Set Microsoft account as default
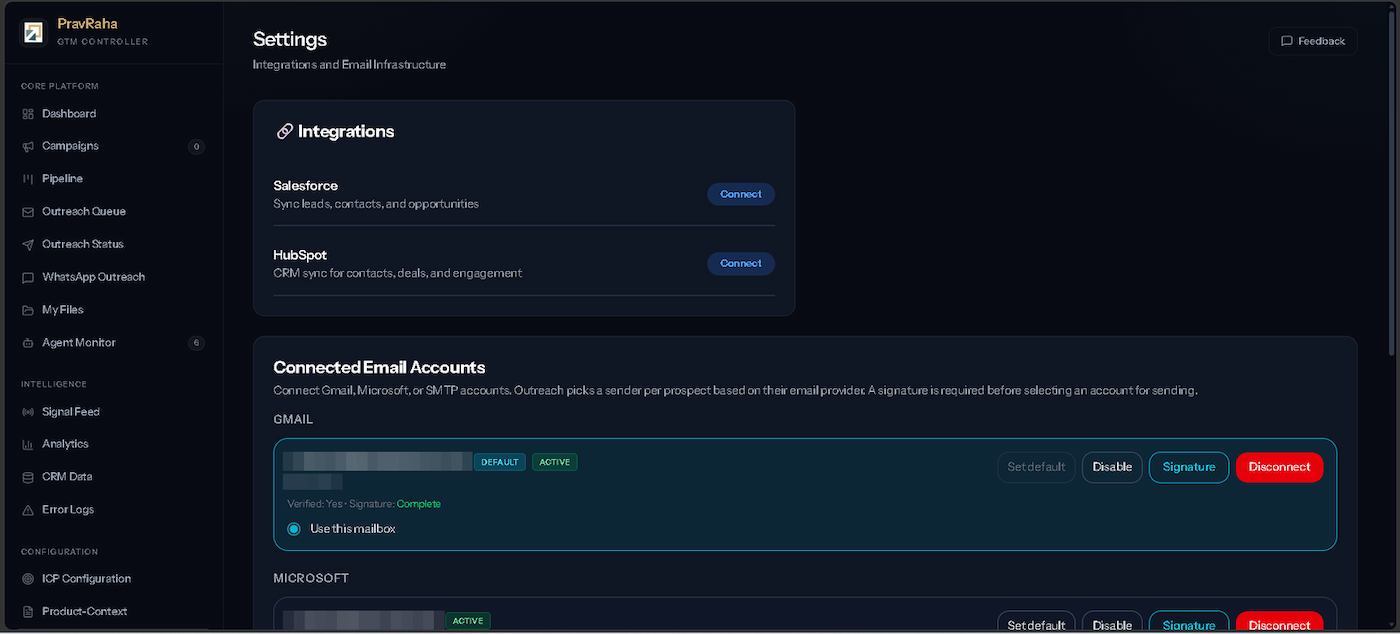 pos(1036,623)
